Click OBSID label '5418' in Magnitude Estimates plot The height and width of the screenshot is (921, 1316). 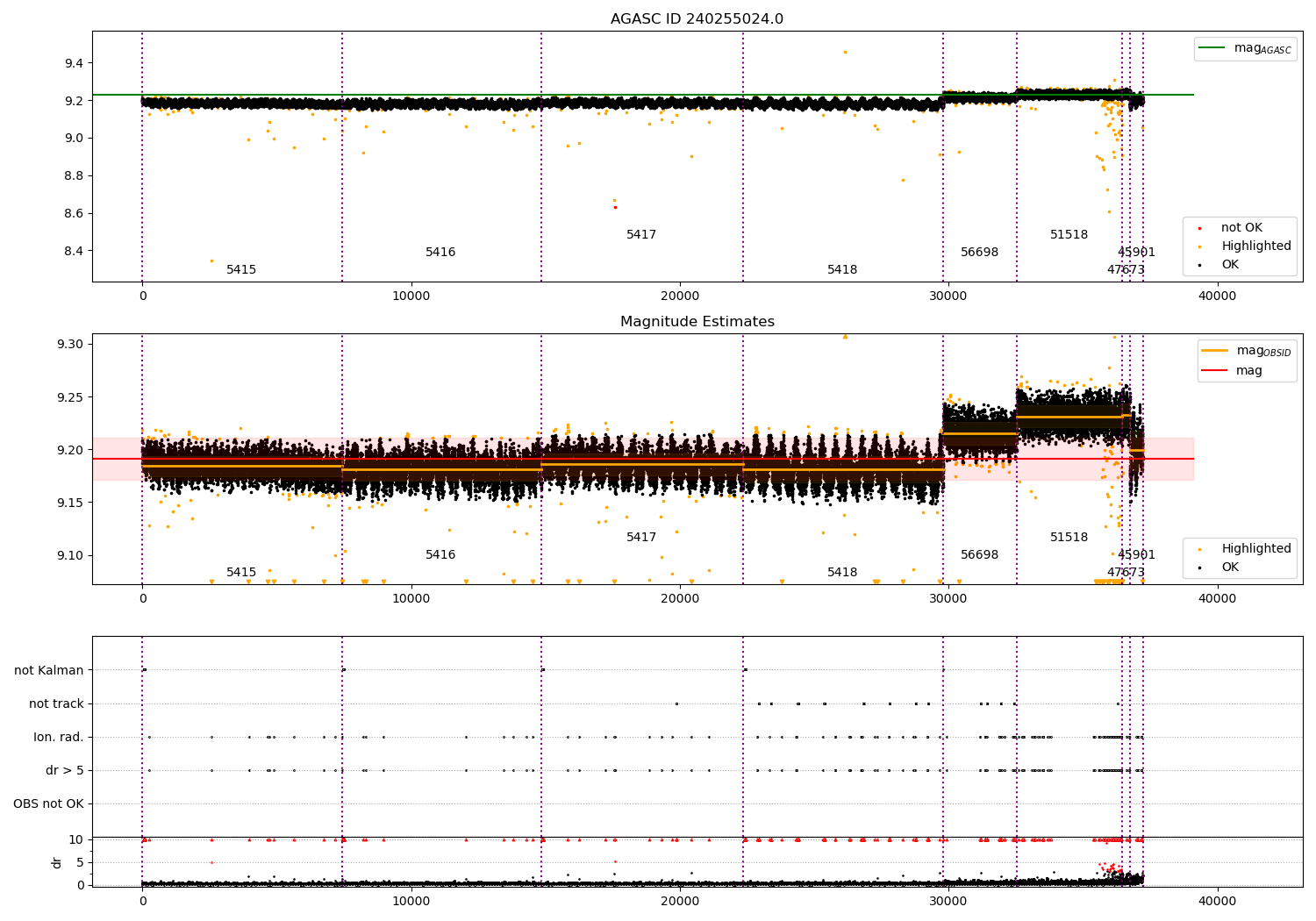point(842,573)
